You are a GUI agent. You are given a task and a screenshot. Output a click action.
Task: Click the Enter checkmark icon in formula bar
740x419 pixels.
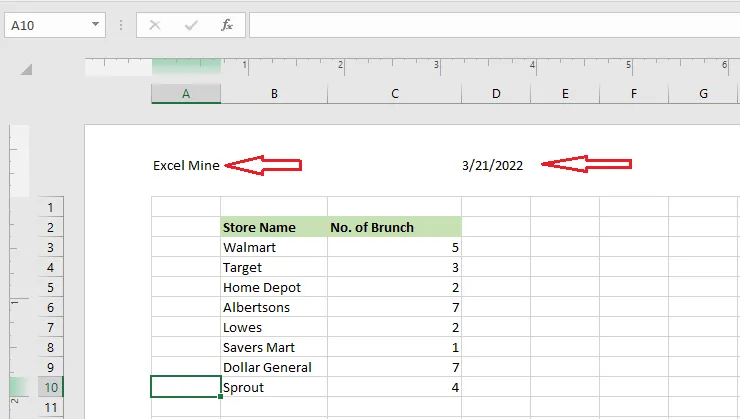(191, 25)
